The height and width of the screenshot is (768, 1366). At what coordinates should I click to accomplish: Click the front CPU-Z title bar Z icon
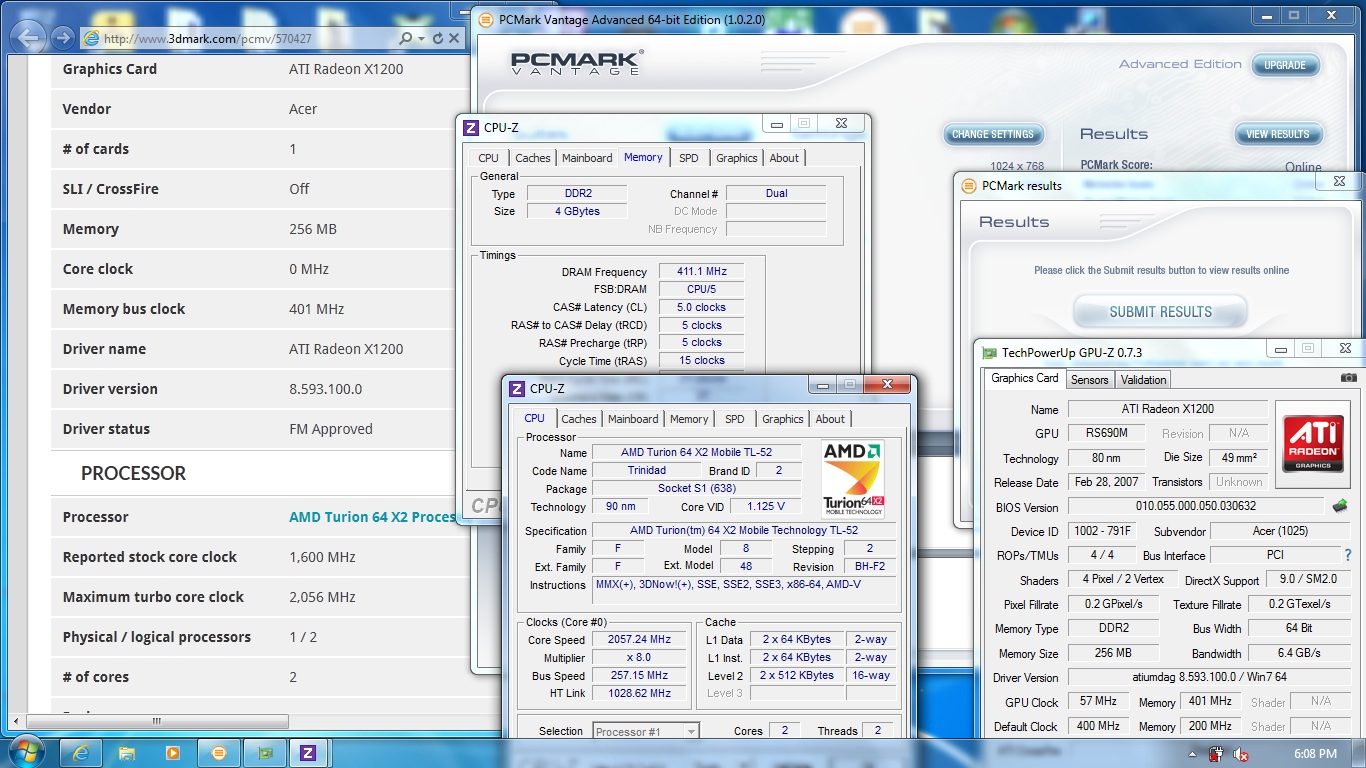coord(517,388)
